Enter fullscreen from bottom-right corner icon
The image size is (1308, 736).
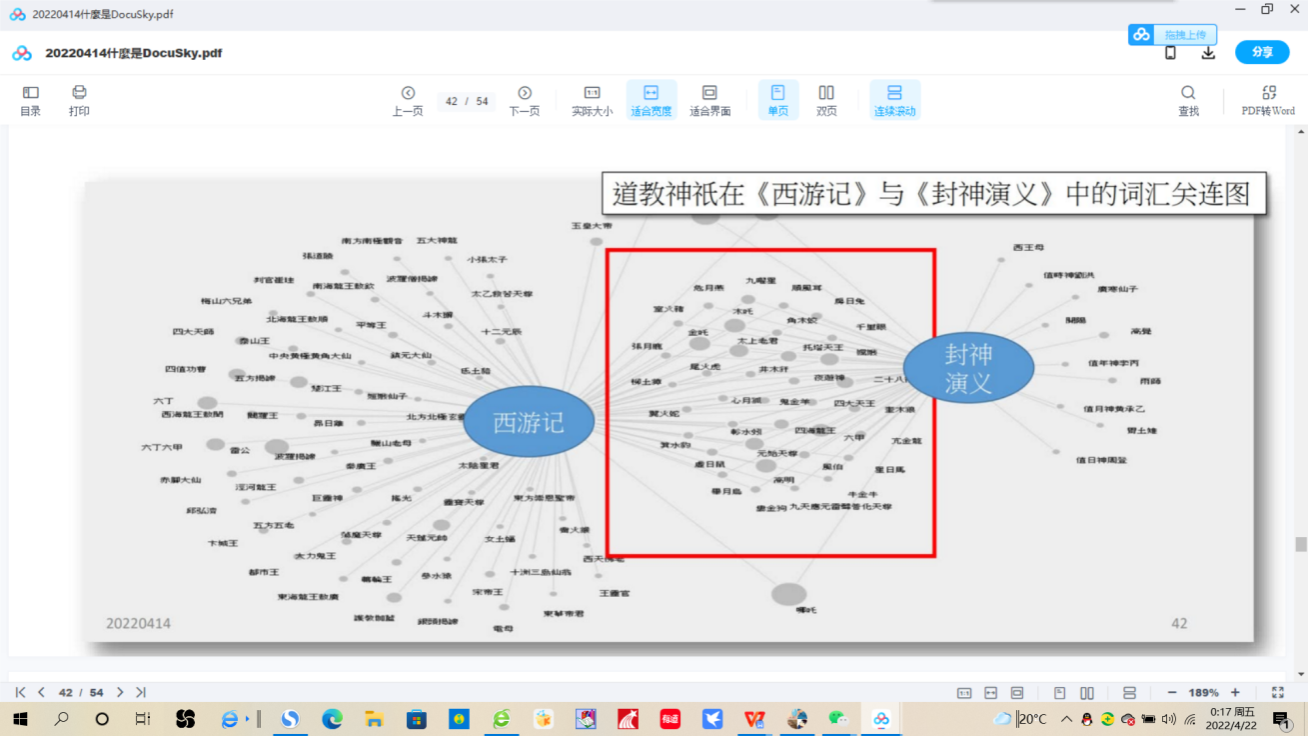point(1277,692)
